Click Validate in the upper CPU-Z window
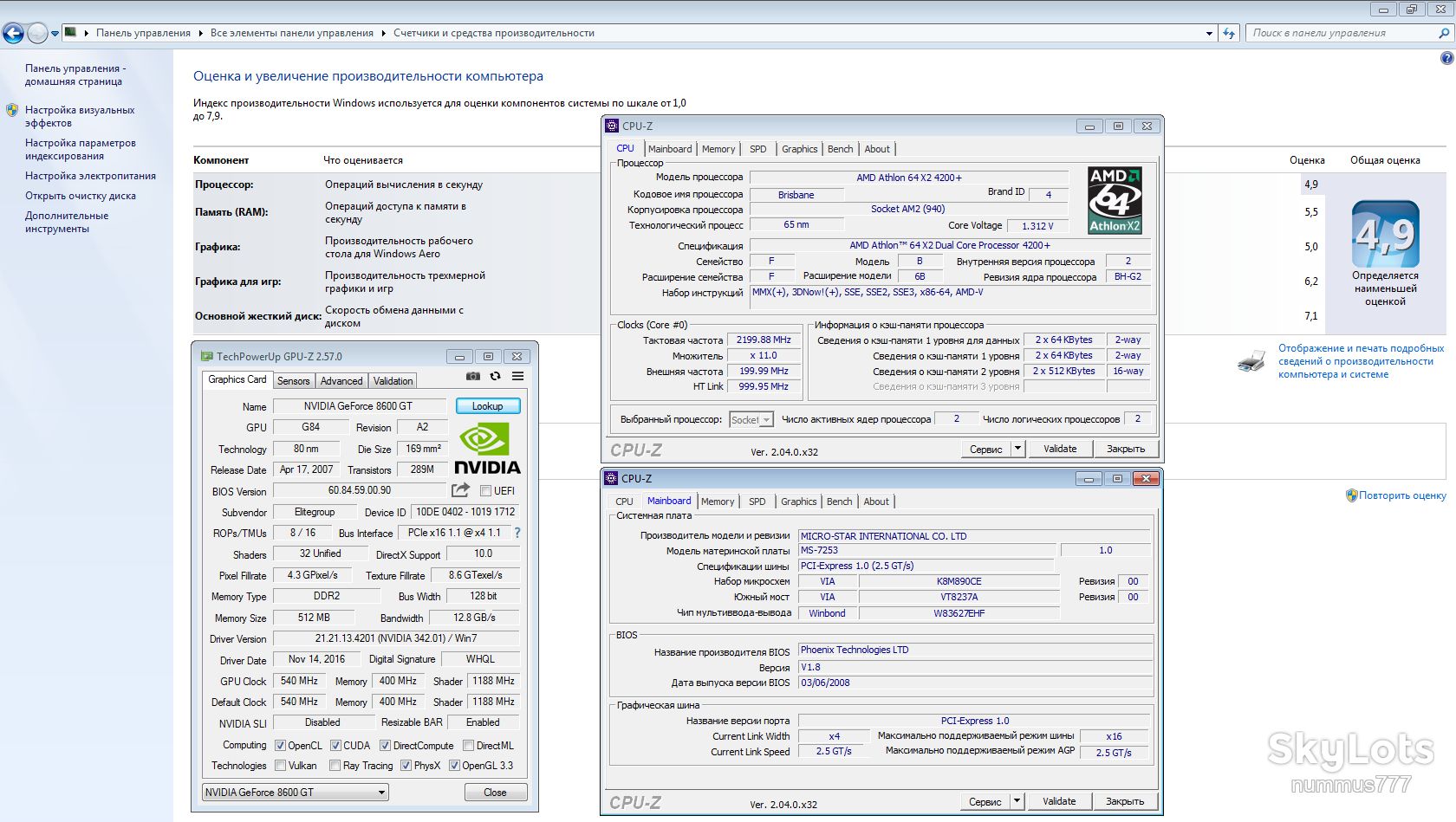Viewport: 1456px width, 822px height. 1060,449
